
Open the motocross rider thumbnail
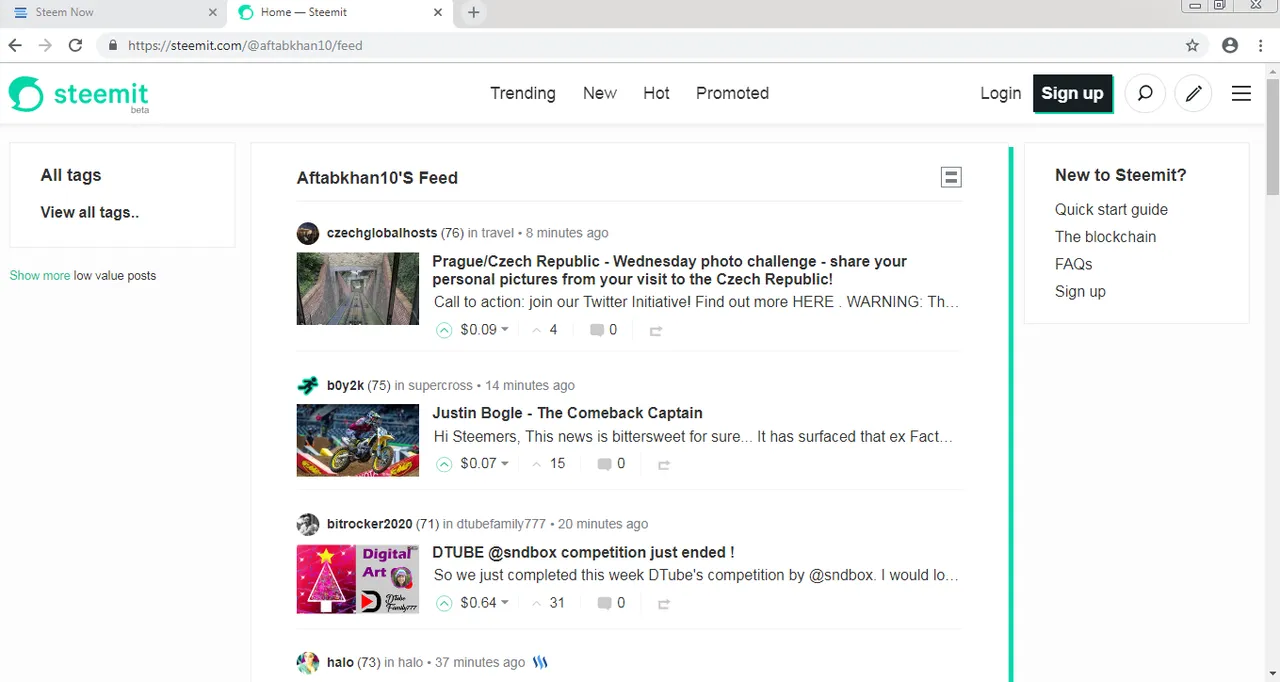tap(357, 440)
